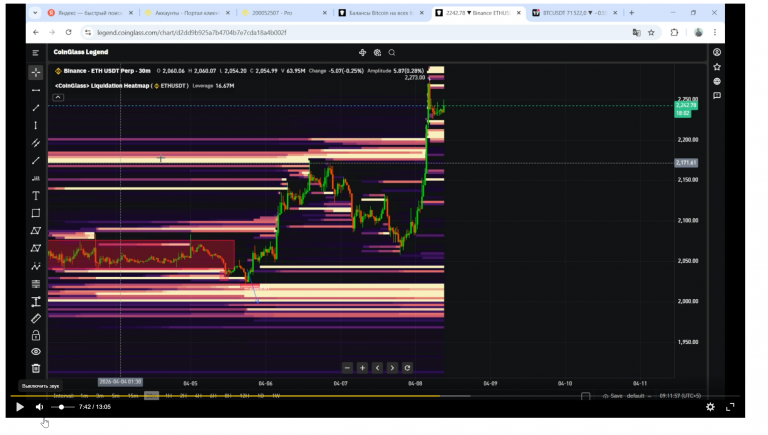Adjust the video volume slider
This screenshot has width=768, height=435.
click(x=62, y=407)
